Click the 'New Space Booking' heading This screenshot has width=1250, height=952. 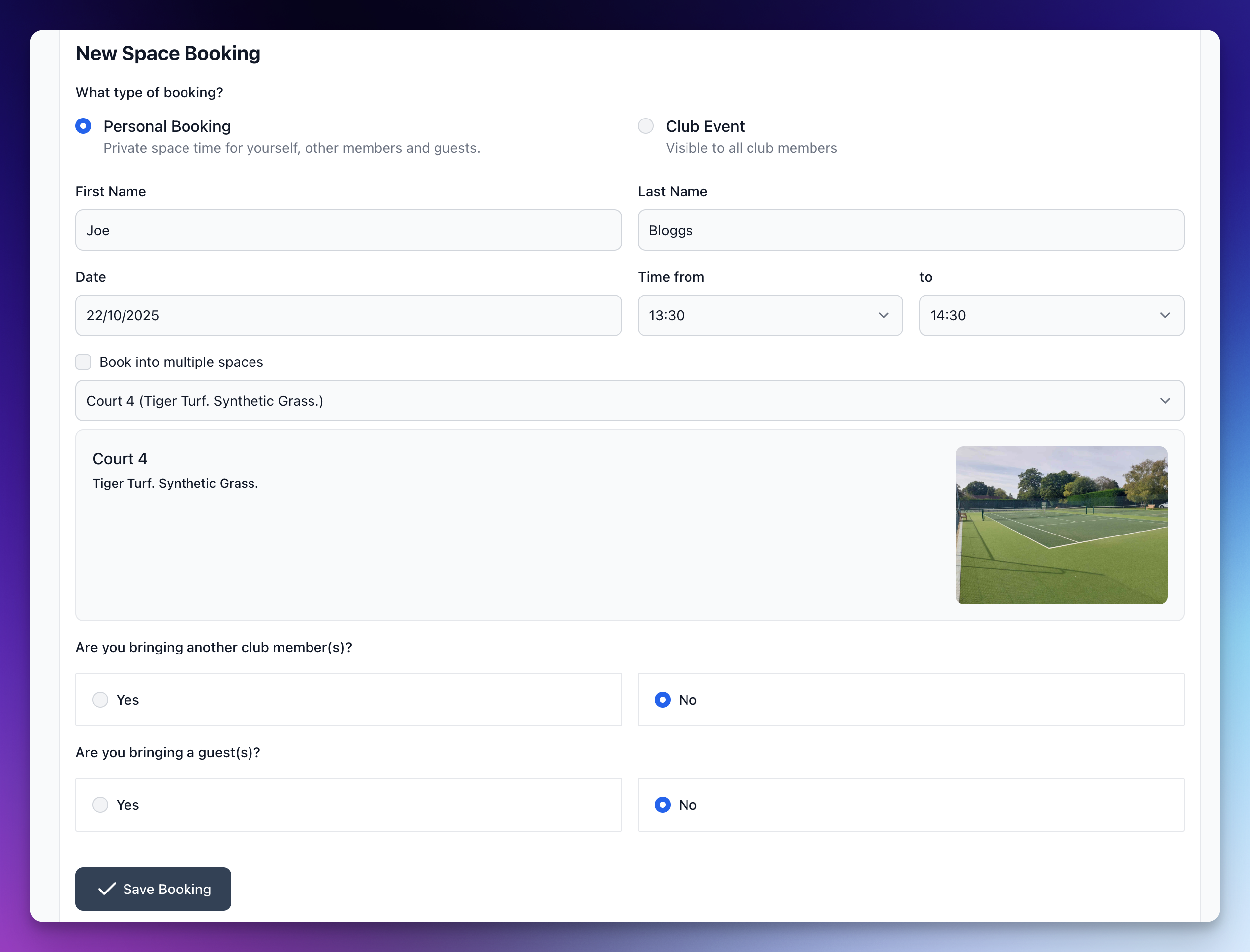(x=168, y=53)
